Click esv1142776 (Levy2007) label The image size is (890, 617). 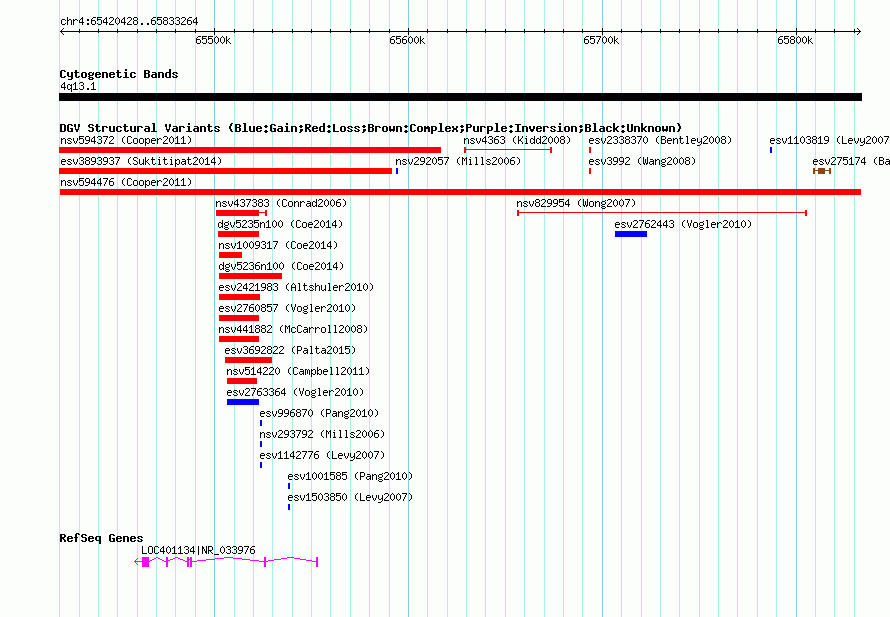click(322, 455)
